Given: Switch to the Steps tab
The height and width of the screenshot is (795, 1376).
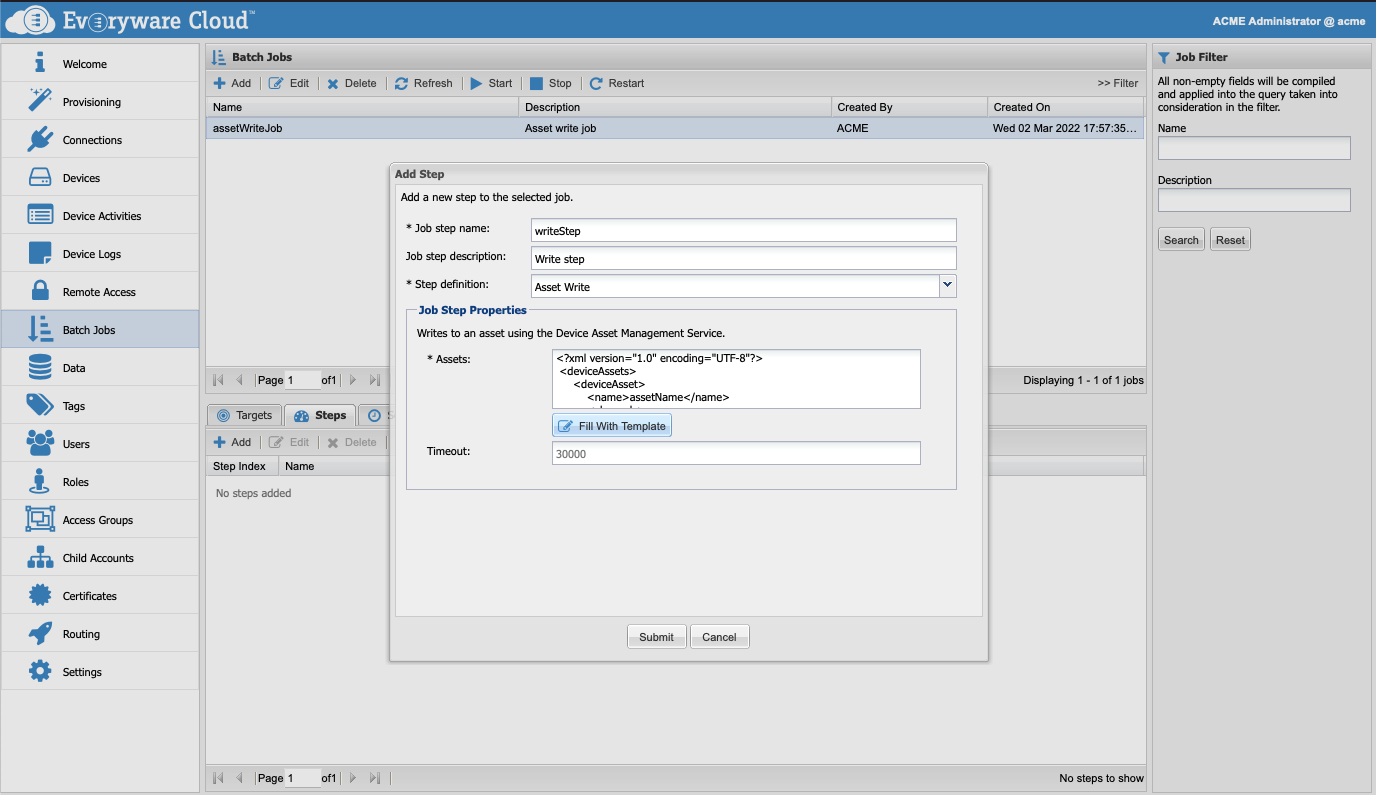Looking at the screenshot, I should (x=320, y=415).
